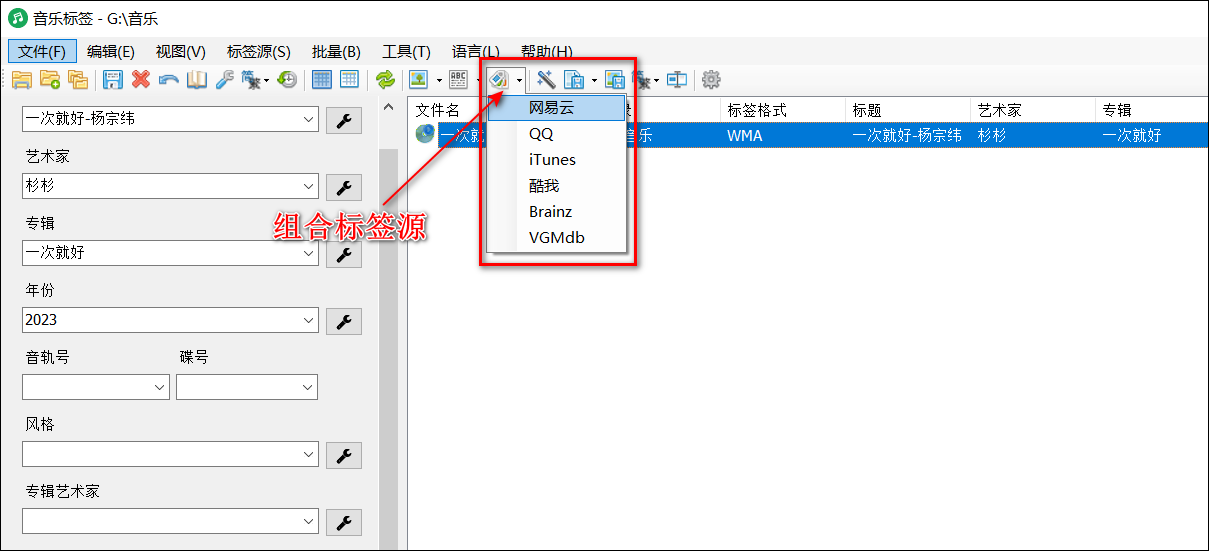Image resolution: width=1209 pixels, height=551 pixels.
Task: Expand the genre field dropdown arrow
Action: pos(308,455)
